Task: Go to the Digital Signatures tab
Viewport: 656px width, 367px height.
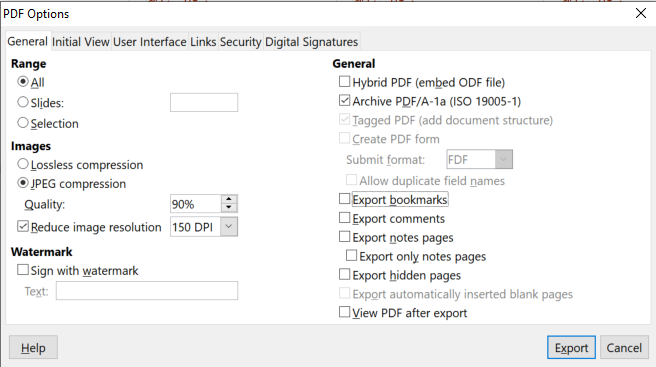Action: click(312, 42)
